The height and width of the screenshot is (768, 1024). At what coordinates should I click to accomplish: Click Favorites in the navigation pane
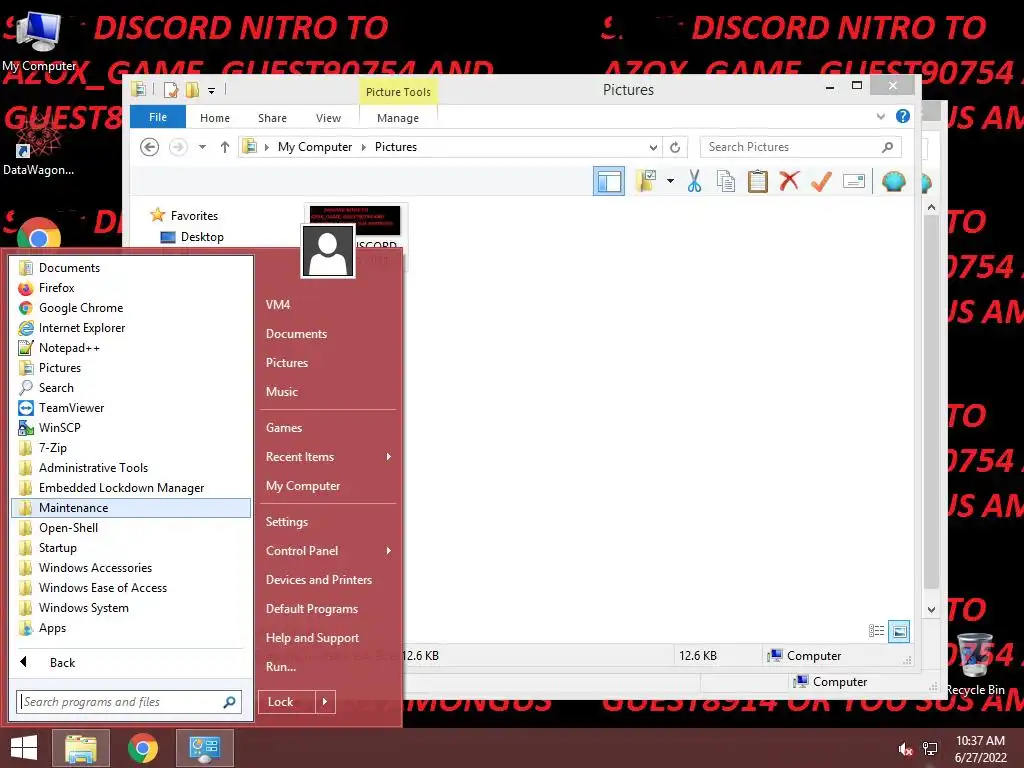click(x=194, y=216)
